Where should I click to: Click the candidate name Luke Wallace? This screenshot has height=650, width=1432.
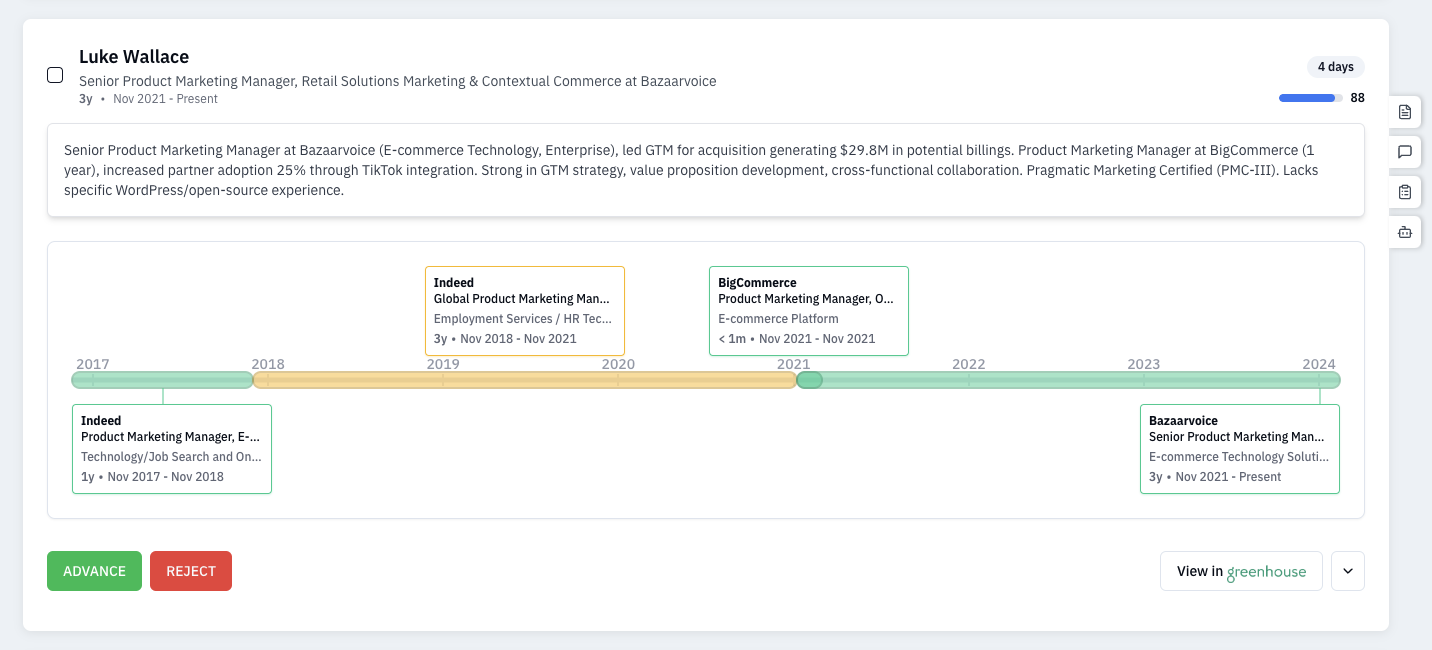[x=134, y=57]
